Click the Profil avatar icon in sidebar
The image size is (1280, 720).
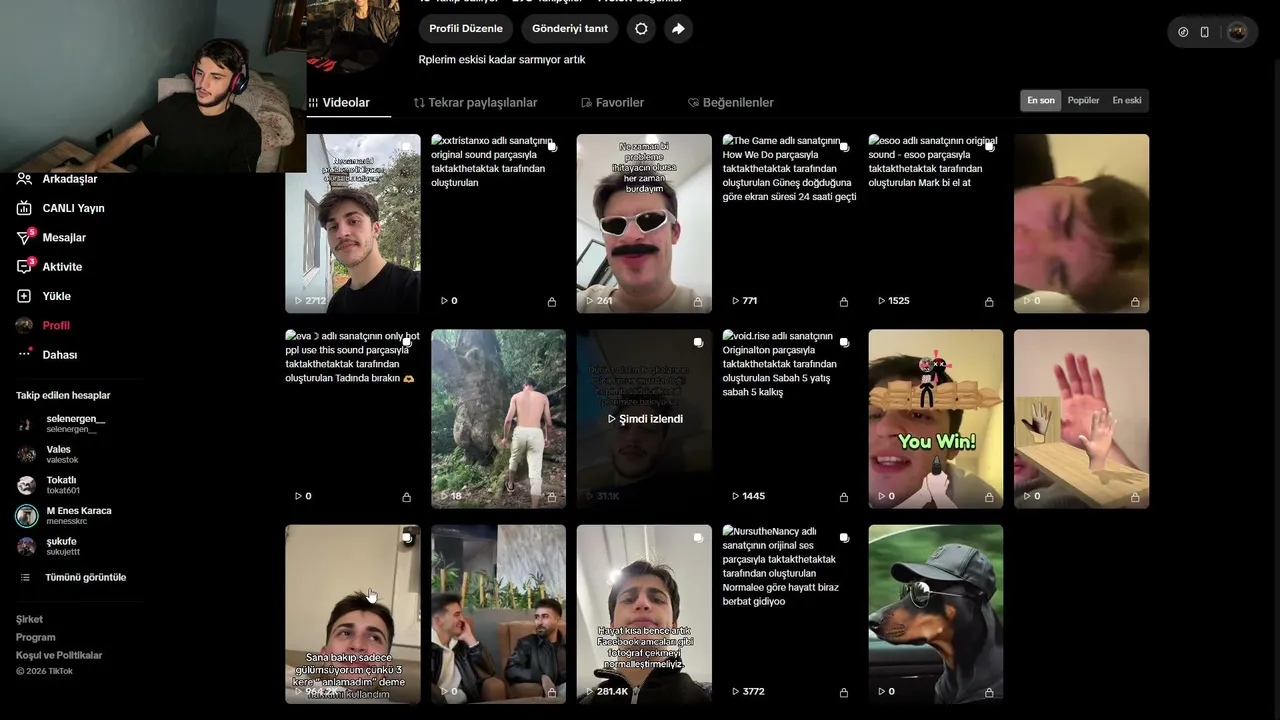point(24,325)
